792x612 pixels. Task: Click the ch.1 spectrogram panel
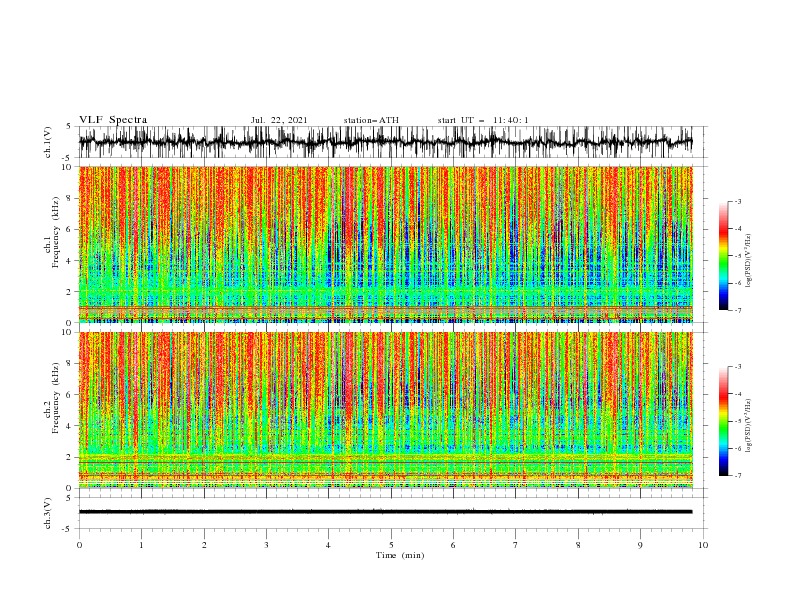click(x=385, y=244)
